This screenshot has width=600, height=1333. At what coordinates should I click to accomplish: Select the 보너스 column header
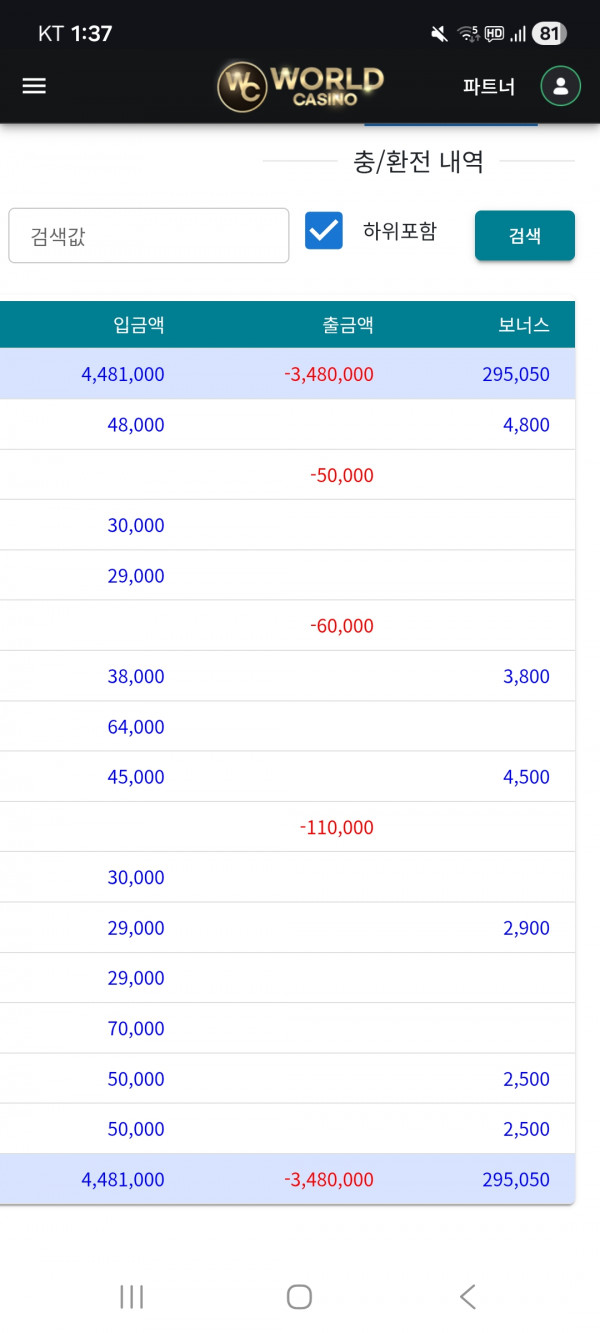[524, 325]
